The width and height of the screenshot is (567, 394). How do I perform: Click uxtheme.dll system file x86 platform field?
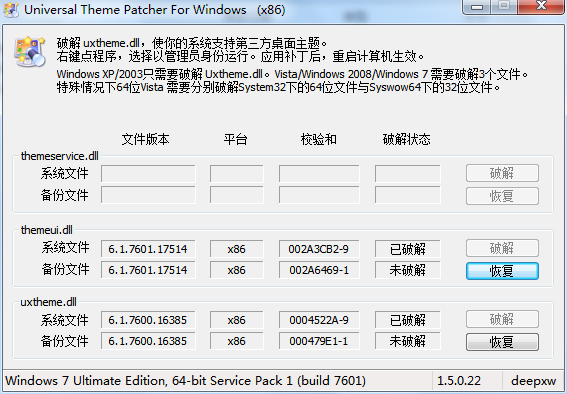[x=236, y=320]
